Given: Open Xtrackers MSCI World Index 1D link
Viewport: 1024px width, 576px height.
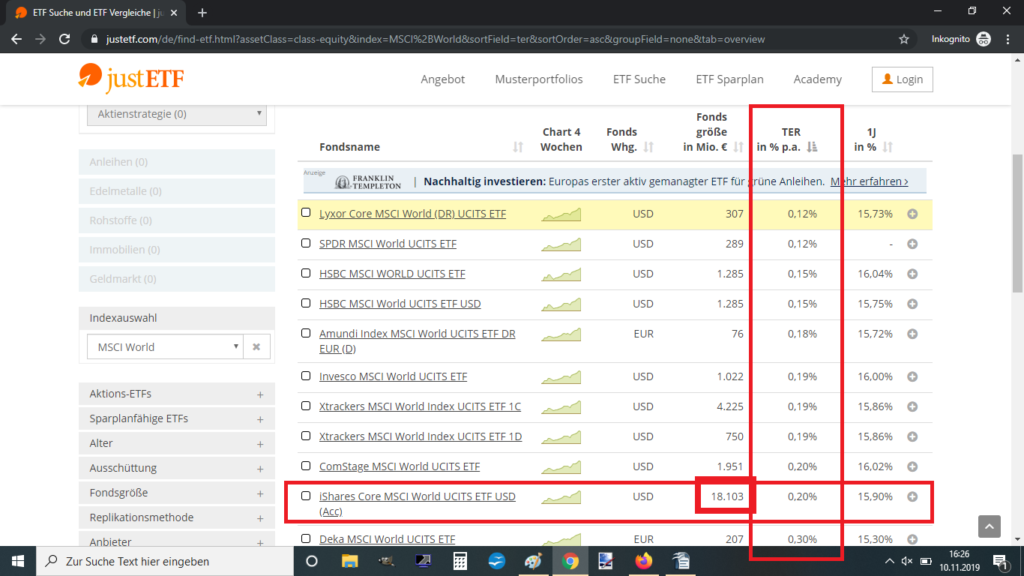Looking at the screenshot, I should click(x=420, y=436).
